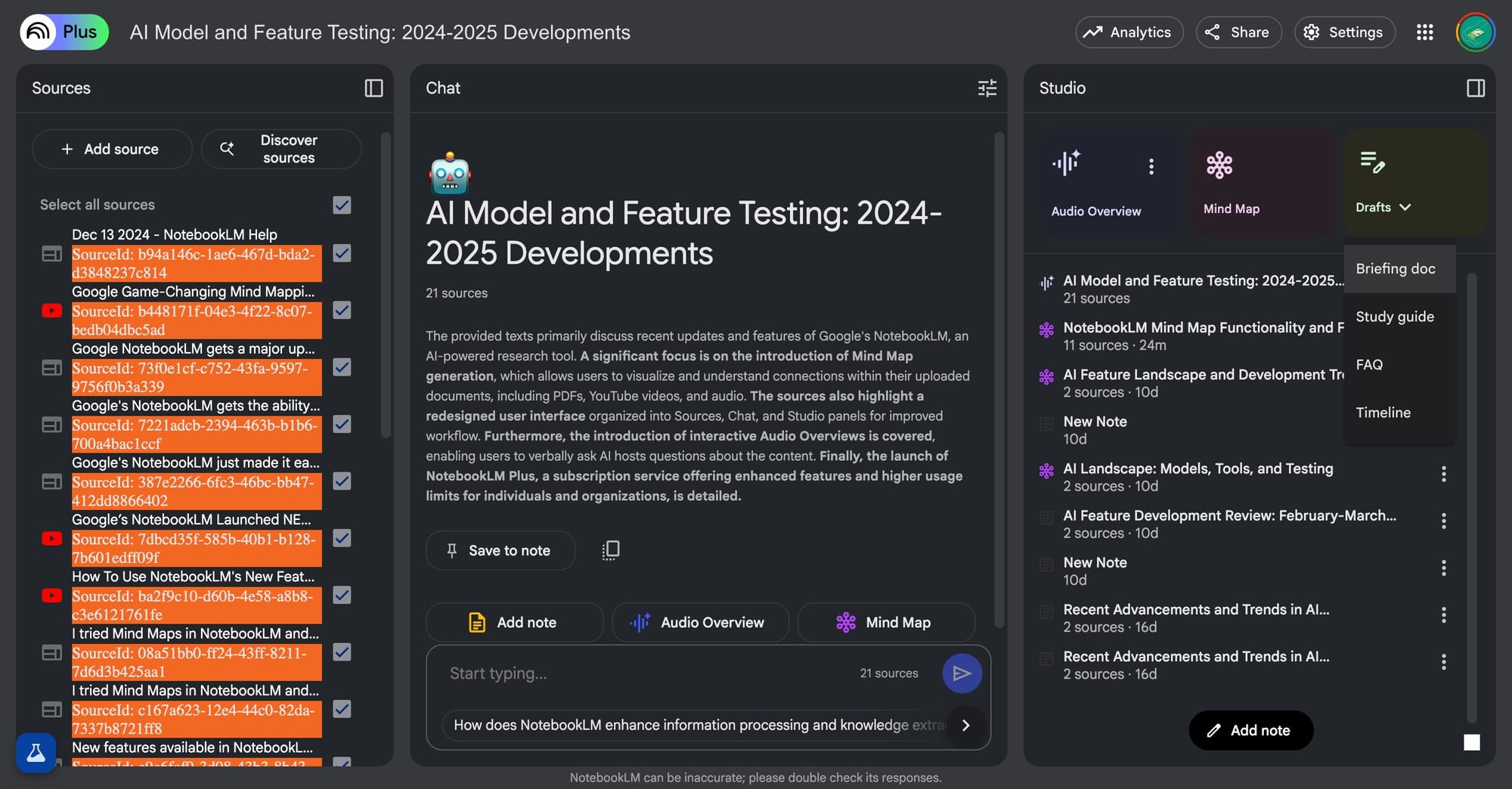1512x789 pixels.
Task: Select Timeline from the Drafts menu
Action: (x=1399, y=413)
